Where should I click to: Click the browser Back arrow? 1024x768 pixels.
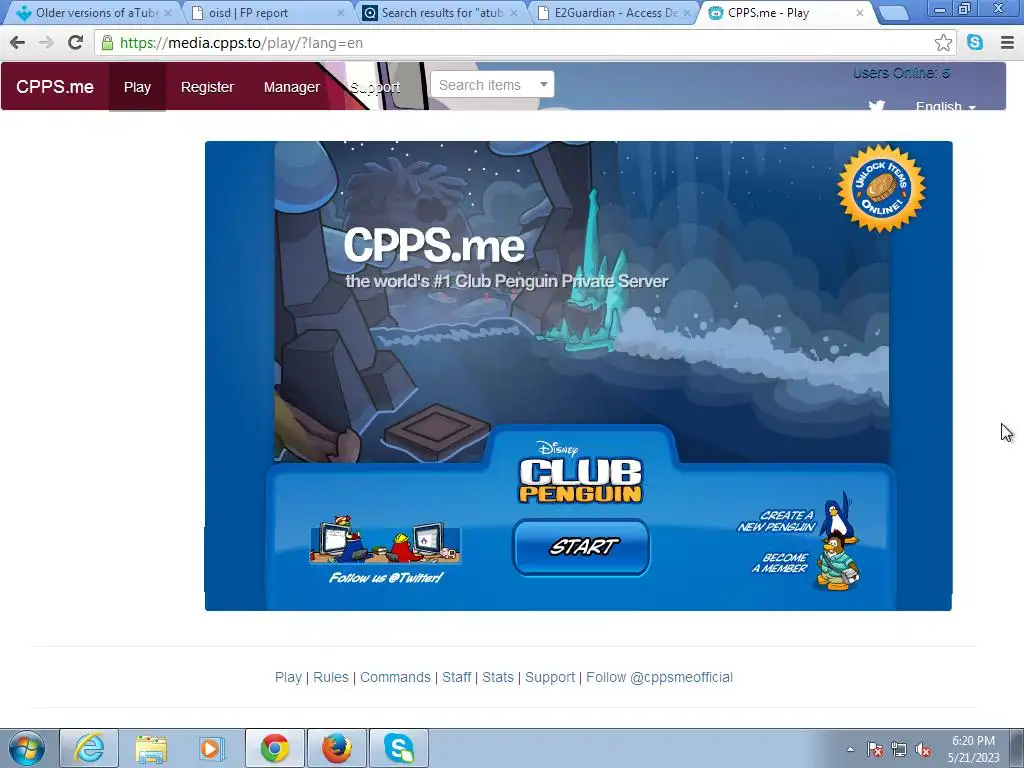18,43
